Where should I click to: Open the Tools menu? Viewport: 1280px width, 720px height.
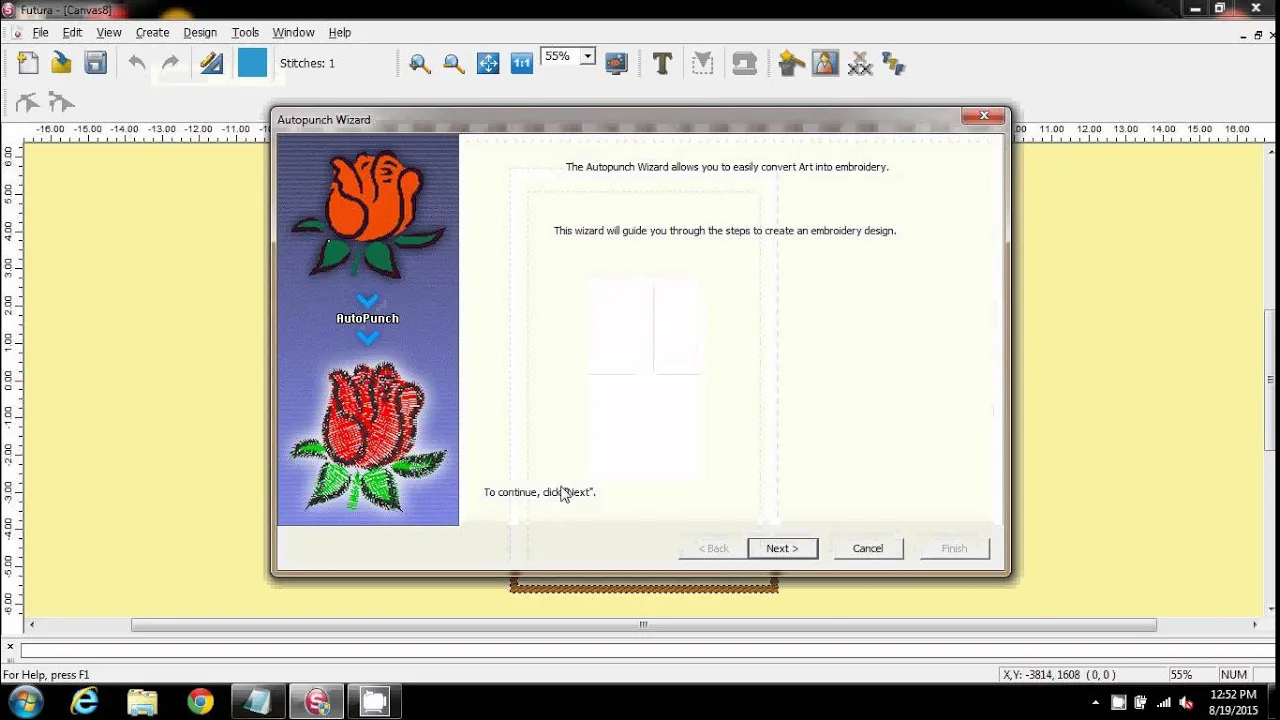click(x=245, y=33)
